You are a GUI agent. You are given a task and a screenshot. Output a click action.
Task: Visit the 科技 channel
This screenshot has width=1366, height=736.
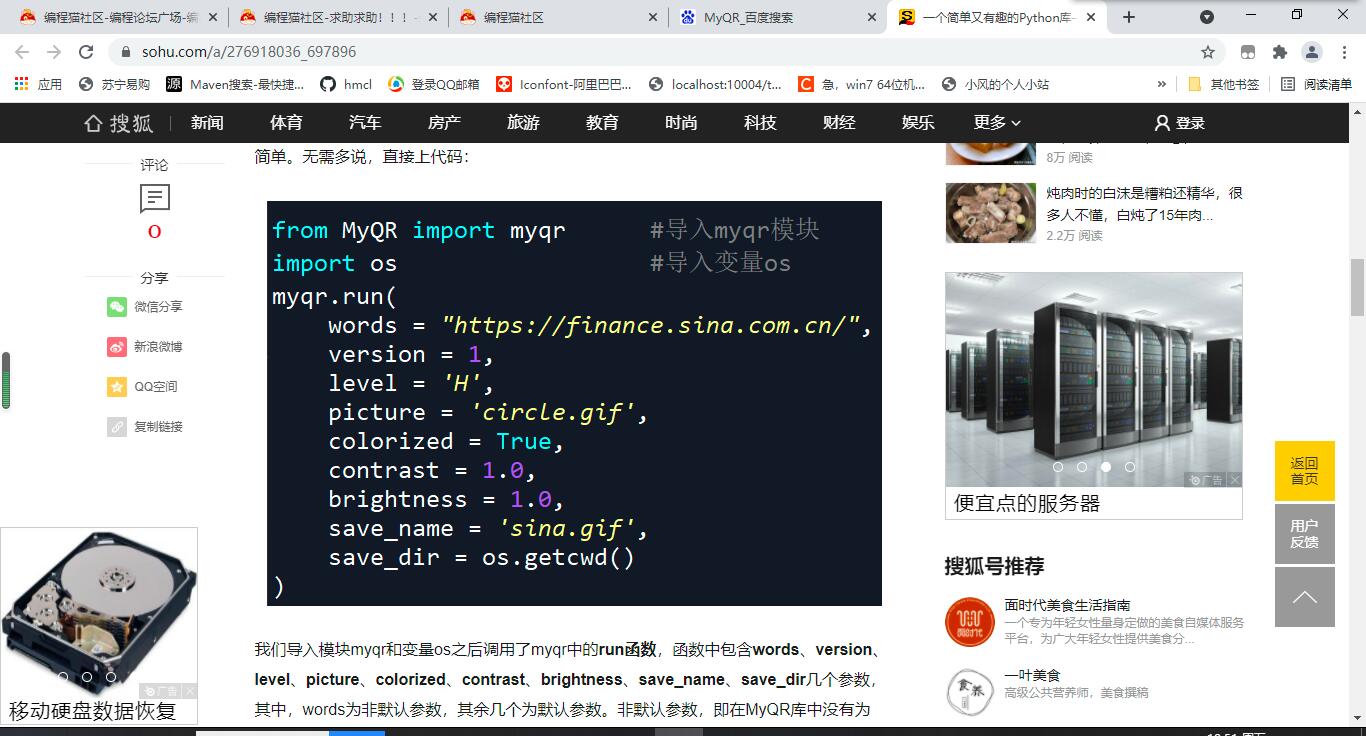[x=760, y=122]
